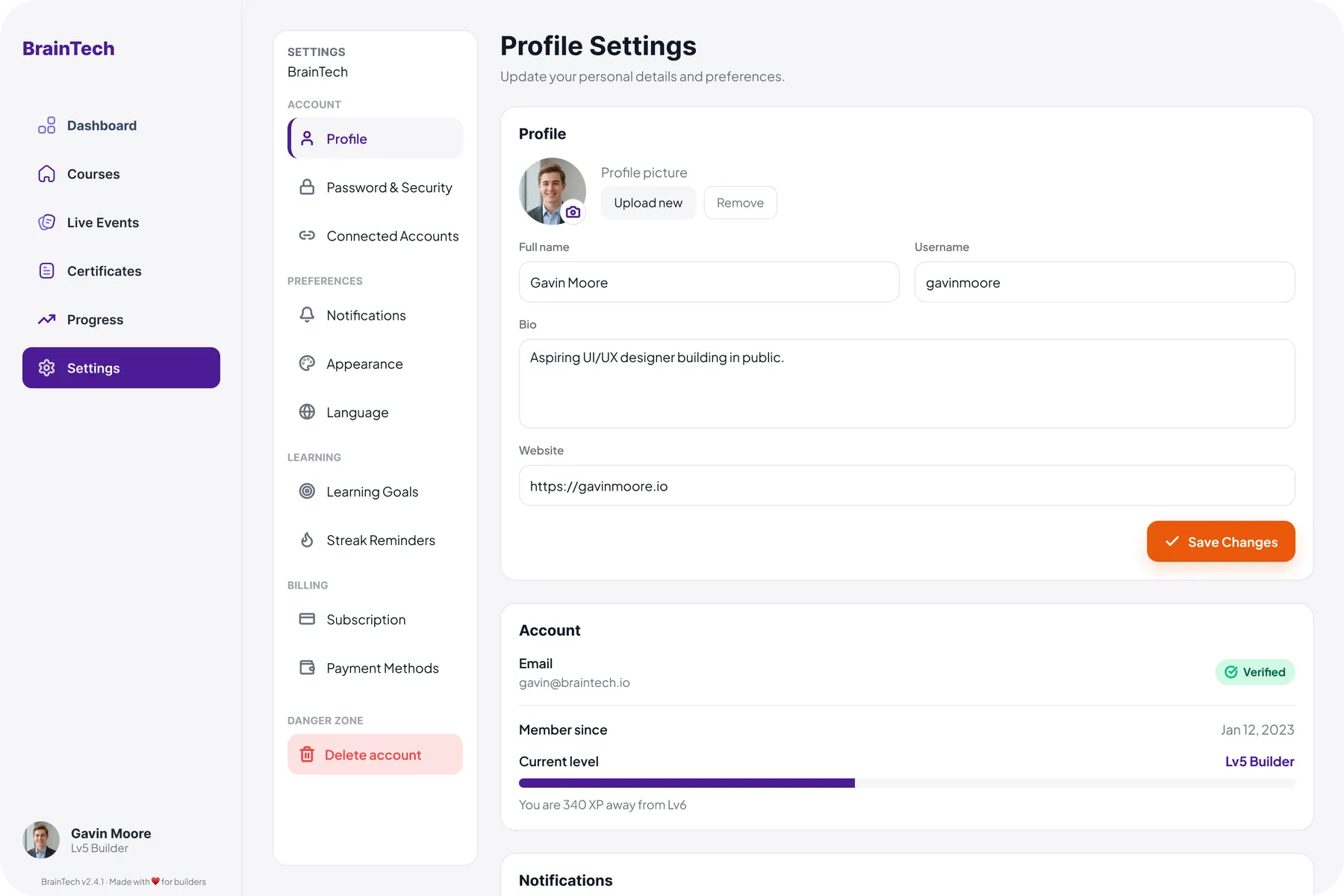Click the Progress trend arrow icon

(46, 320)
